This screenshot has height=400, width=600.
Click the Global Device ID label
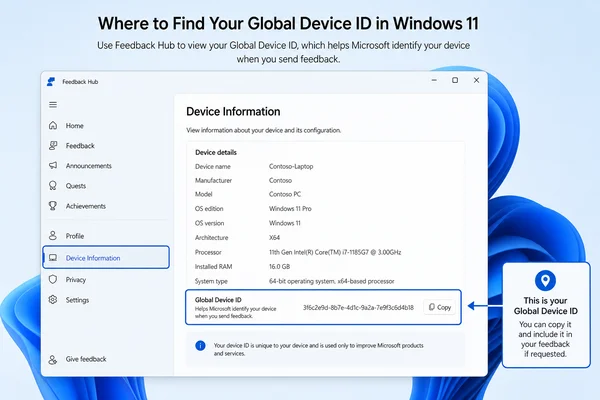pyautogui.click(x=218, y=300)
